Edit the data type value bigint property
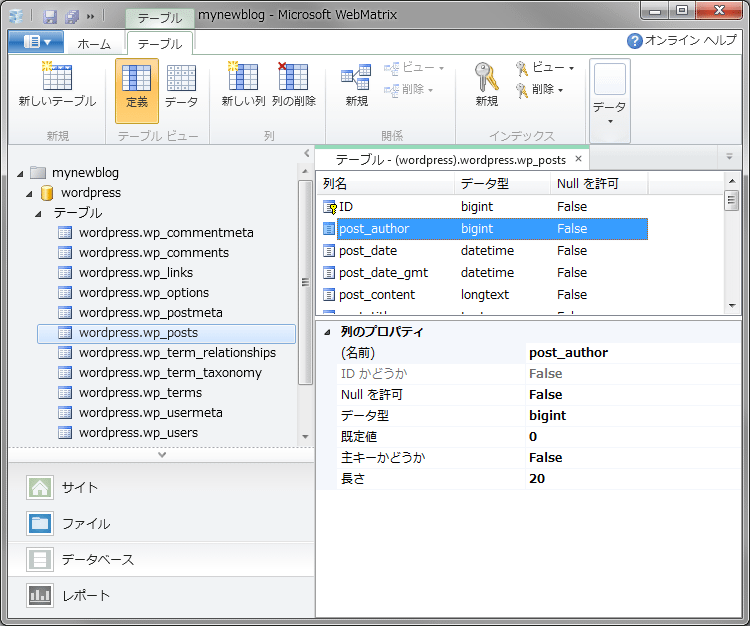The image size is (750, 626). coord(633,416)
